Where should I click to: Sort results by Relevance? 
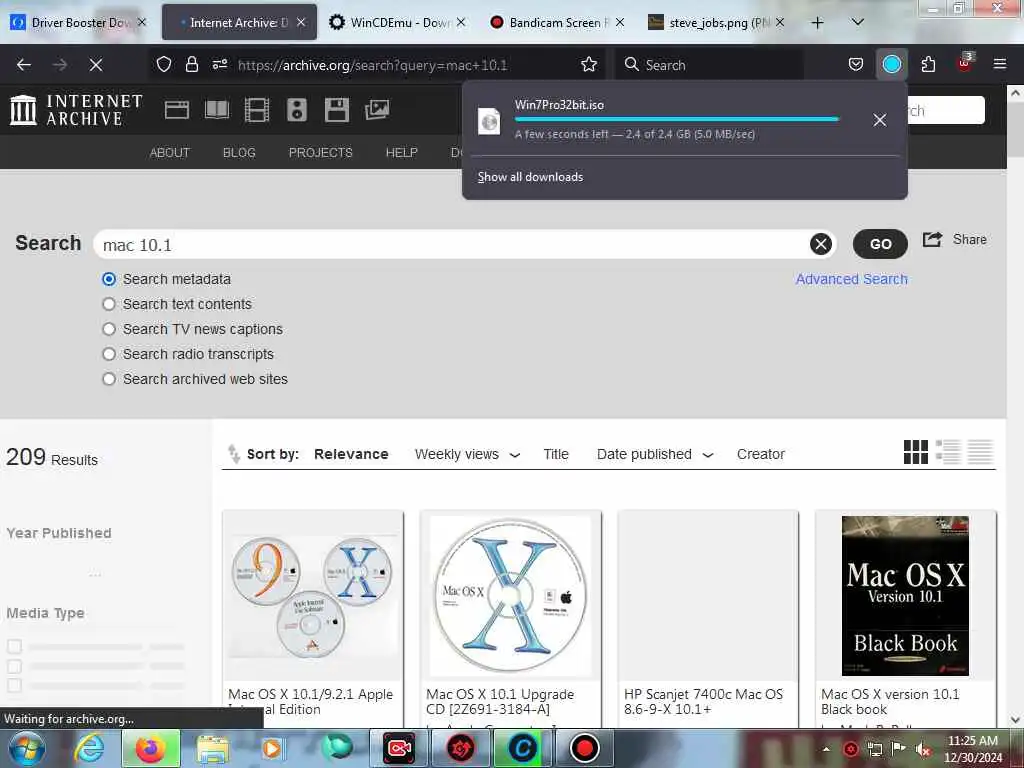[351, 455]
